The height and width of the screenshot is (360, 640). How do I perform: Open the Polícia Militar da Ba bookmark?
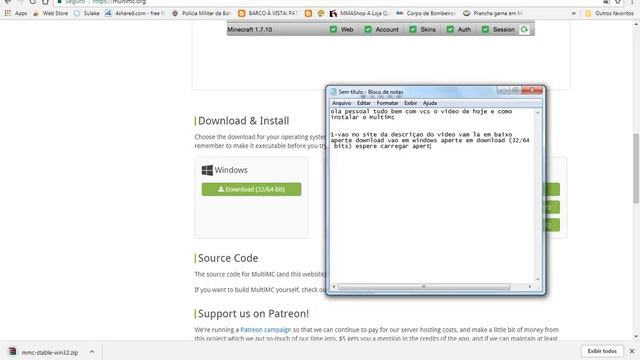(201, 13)
